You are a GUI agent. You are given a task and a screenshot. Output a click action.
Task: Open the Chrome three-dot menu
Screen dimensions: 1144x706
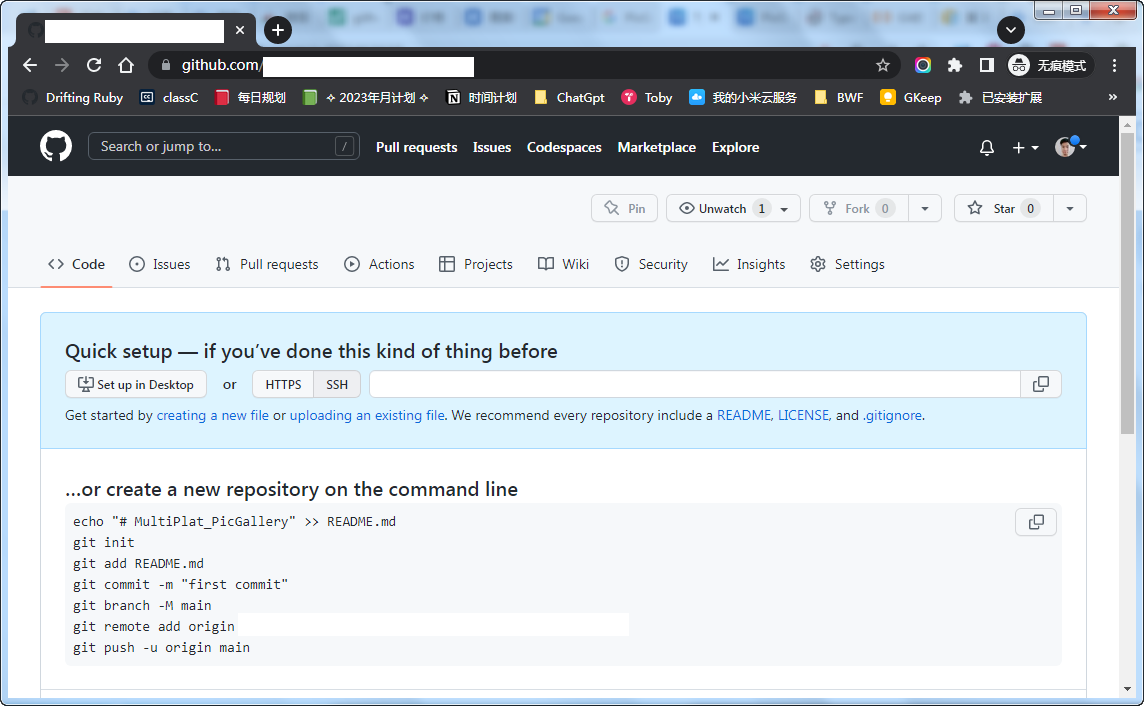(x=1114, y=66)
